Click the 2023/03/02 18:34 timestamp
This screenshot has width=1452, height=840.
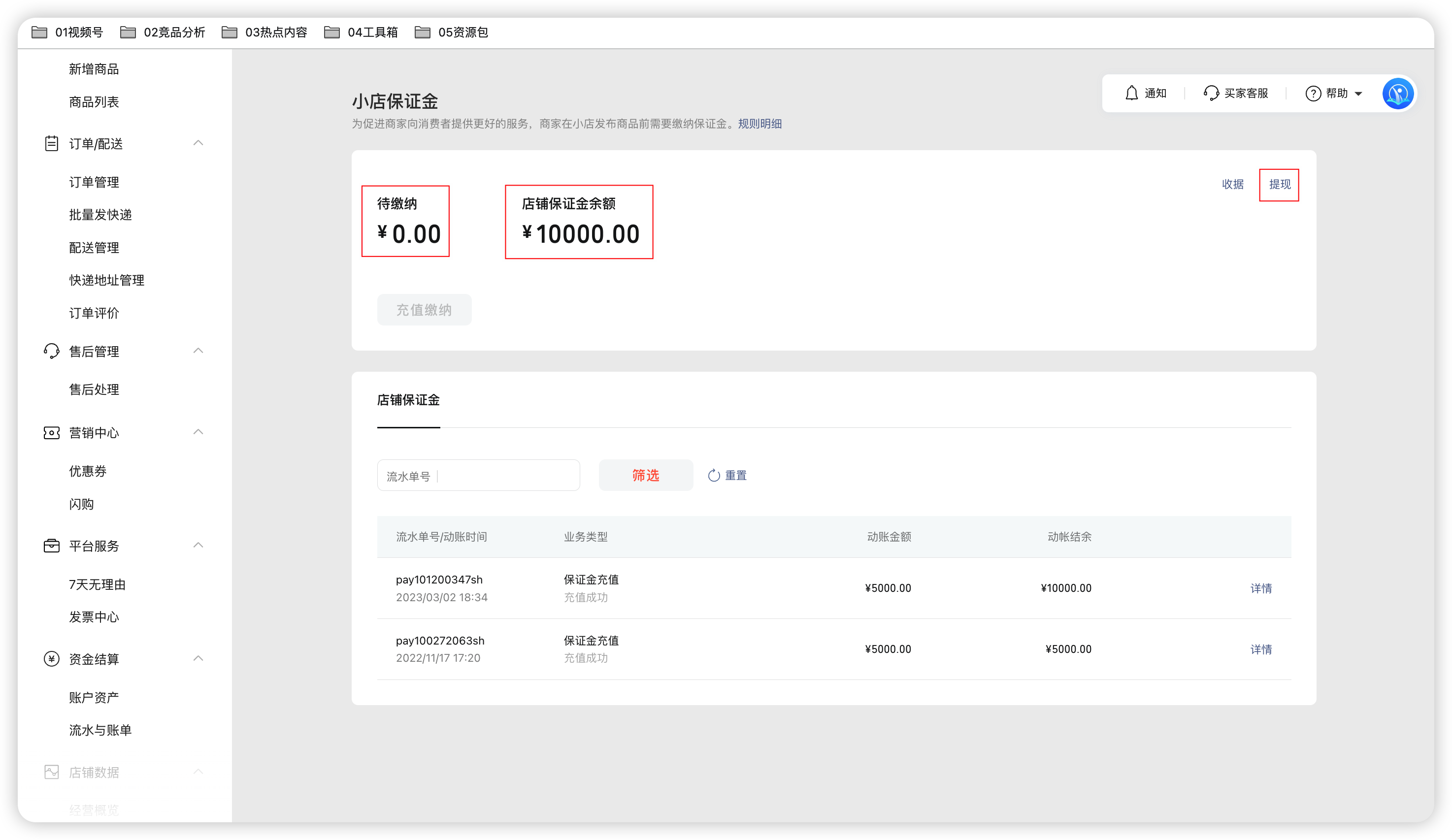point(441,597)
